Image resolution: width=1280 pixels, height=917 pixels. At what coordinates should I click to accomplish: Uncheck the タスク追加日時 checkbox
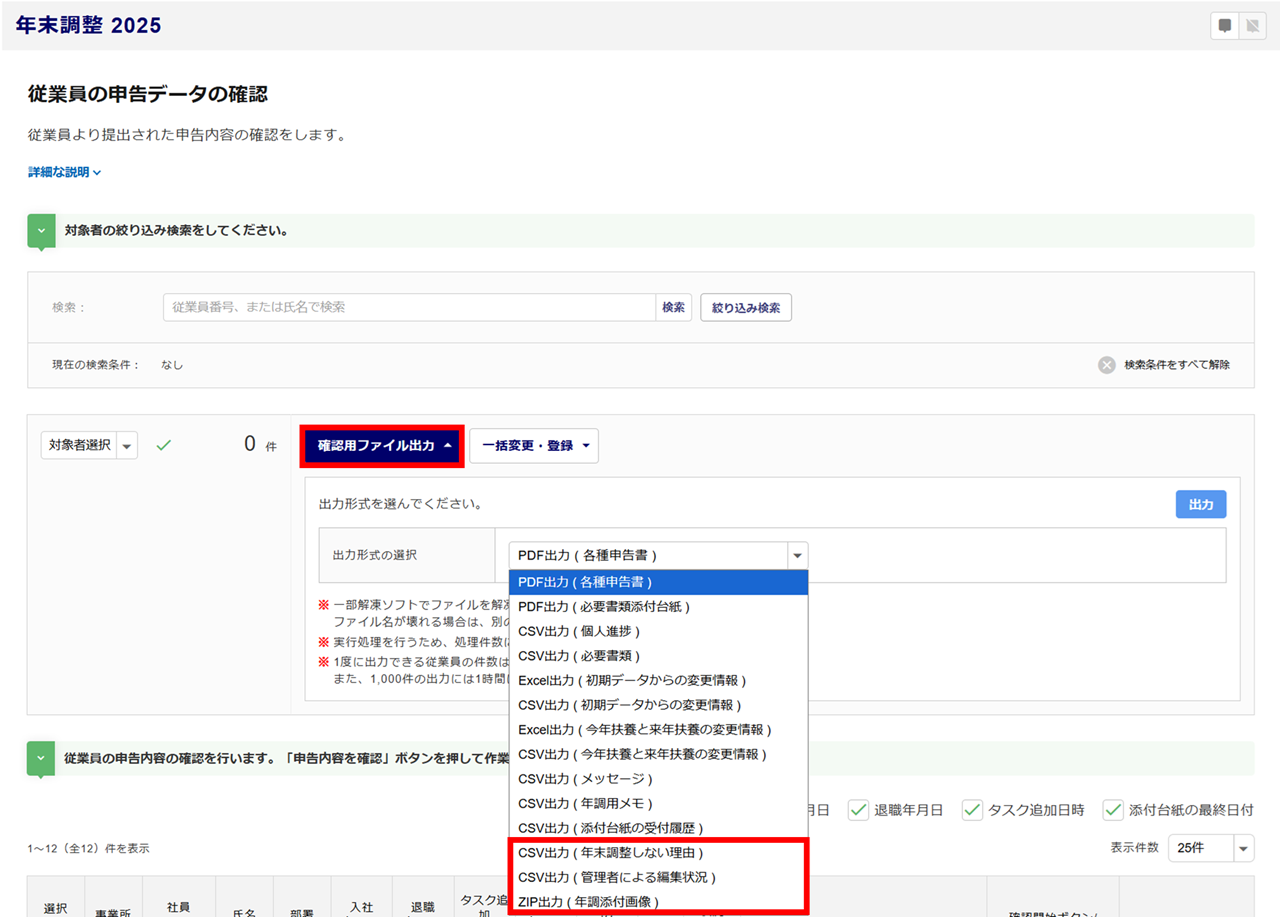(x=972, y=810)
